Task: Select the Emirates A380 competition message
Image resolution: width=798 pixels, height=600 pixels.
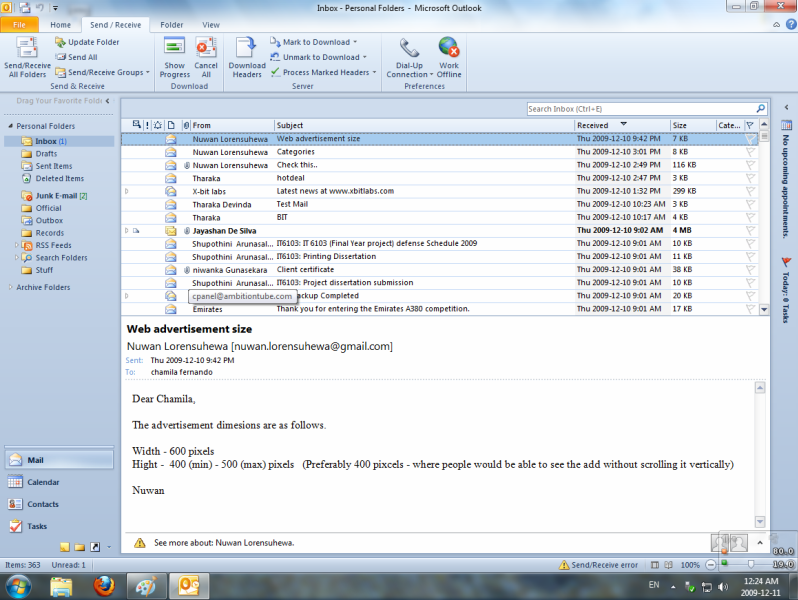Action: coord(440,309)
